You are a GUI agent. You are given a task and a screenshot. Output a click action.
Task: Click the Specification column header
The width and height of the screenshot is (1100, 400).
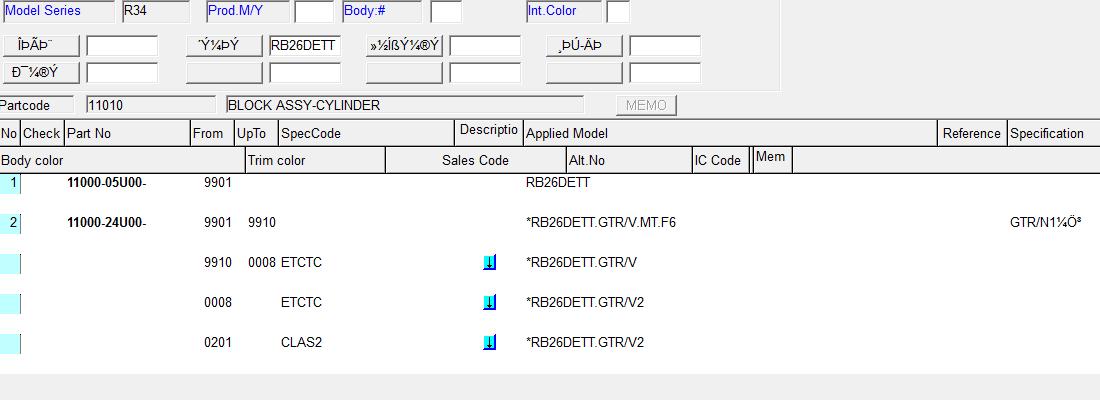[x=1052, y=133]
